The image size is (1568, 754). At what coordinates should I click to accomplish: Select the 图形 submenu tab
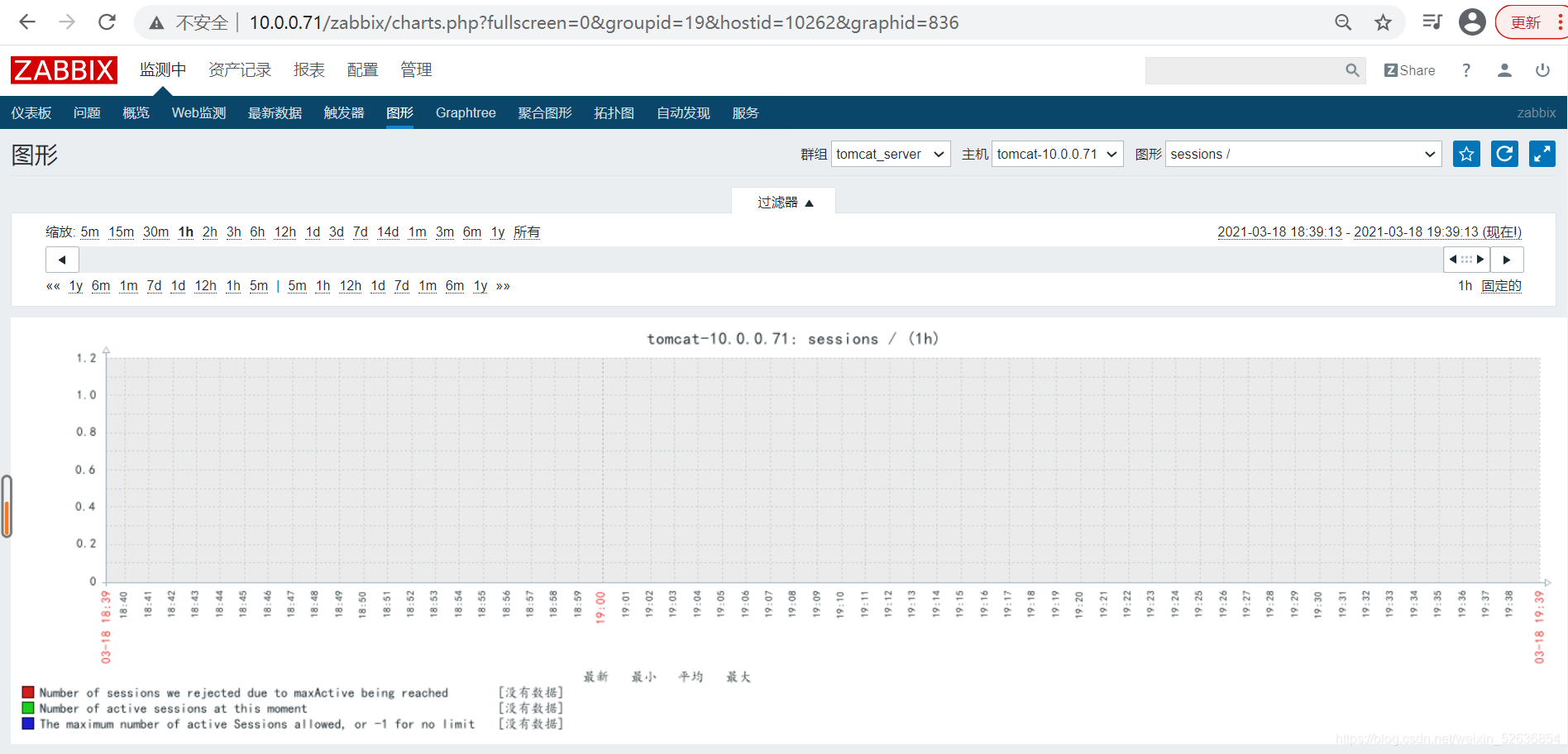(399, 113)
